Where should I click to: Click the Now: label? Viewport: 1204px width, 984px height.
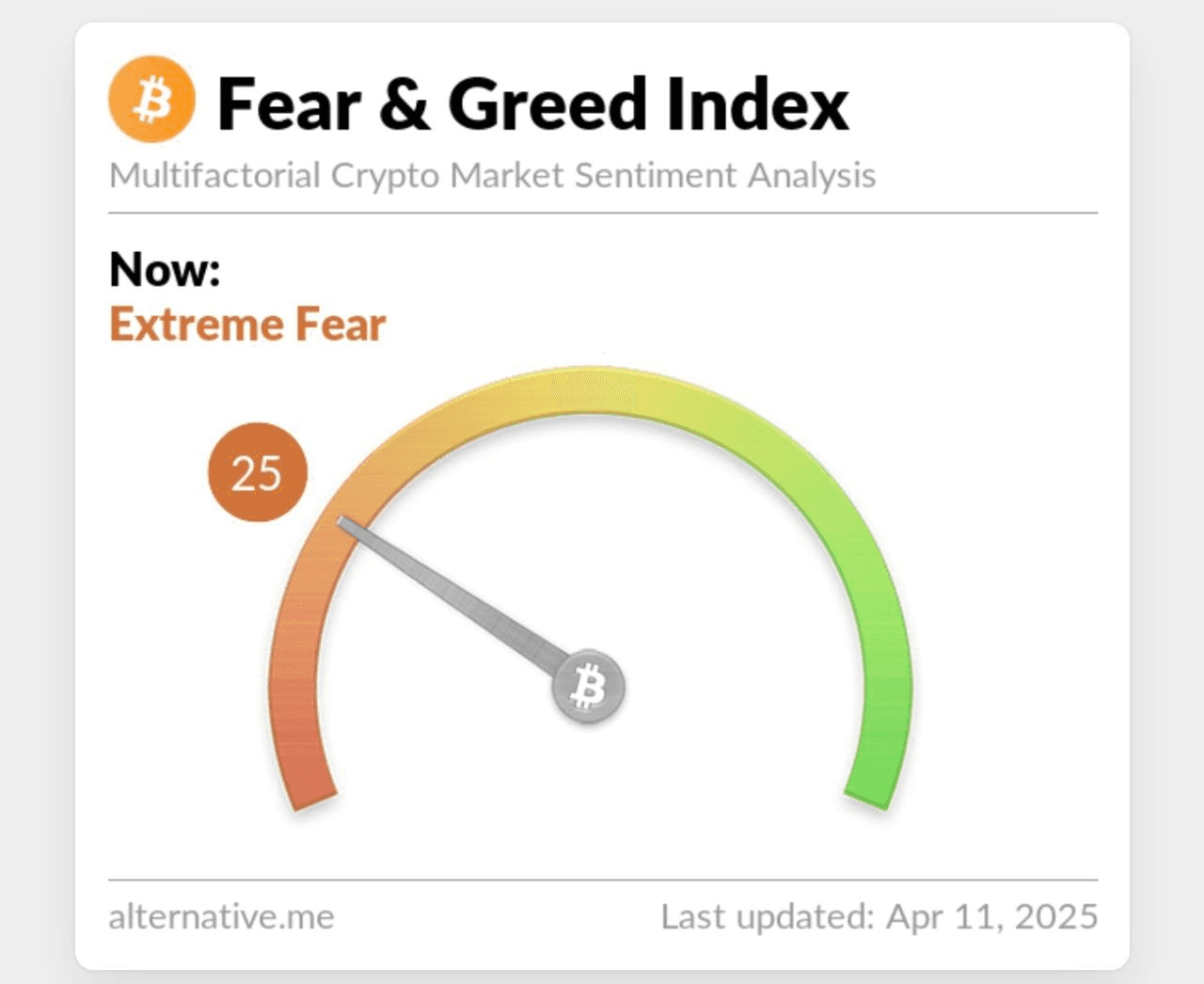pyautogui.click(x=165, y=269)
